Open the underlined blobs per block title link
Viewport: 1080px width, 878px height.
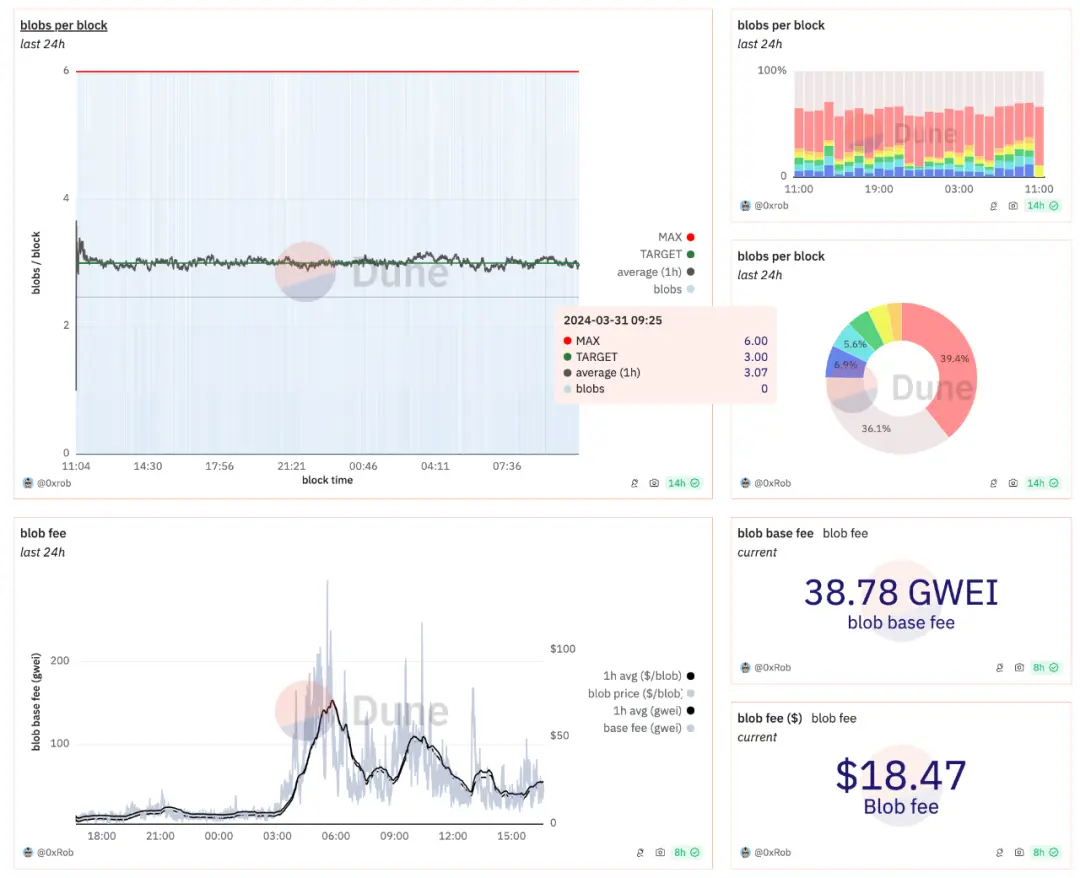click(x=63, y=25)
